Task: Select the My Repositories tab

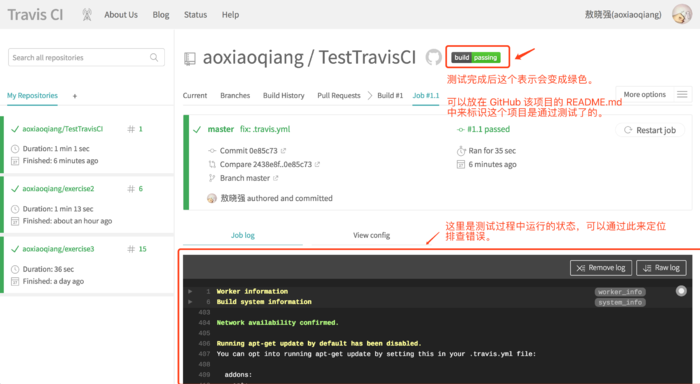Action: (x=32, y=96)
